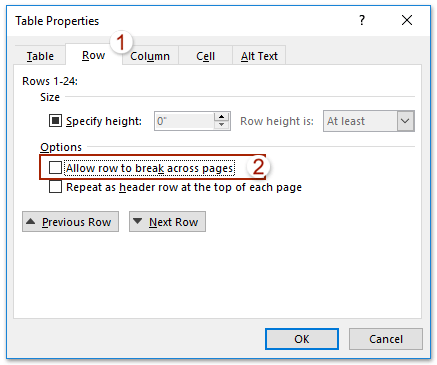Select the At least combo box
Viewport: 437px width, 365px height.
(369, 121)
